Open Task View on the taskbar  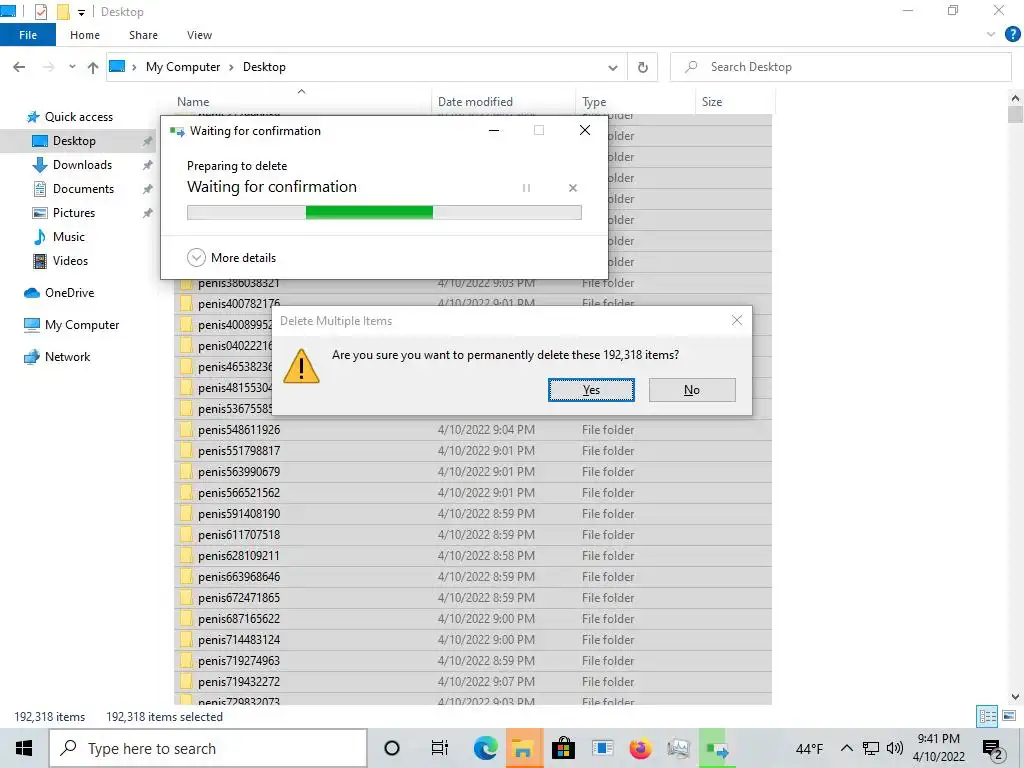pyautogui.click(x=440, y=748)
